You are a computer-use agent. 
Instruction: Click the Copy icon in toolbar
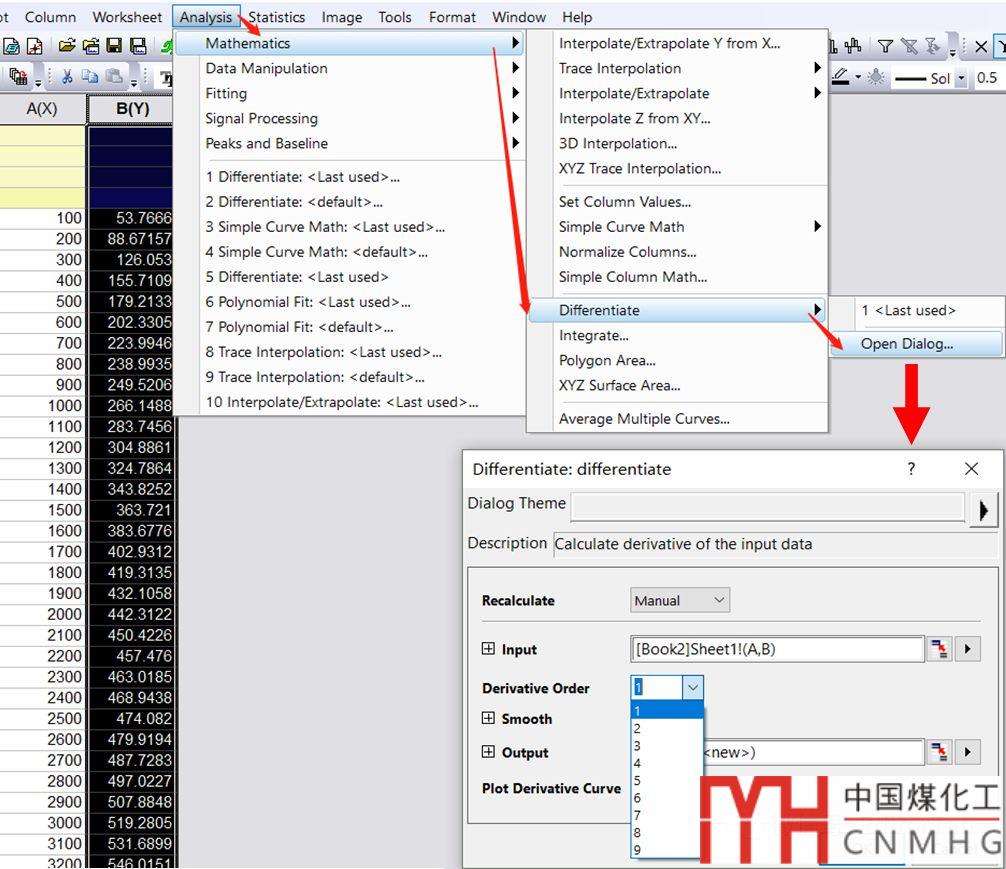pyautogui.click(x=90, y=77)
